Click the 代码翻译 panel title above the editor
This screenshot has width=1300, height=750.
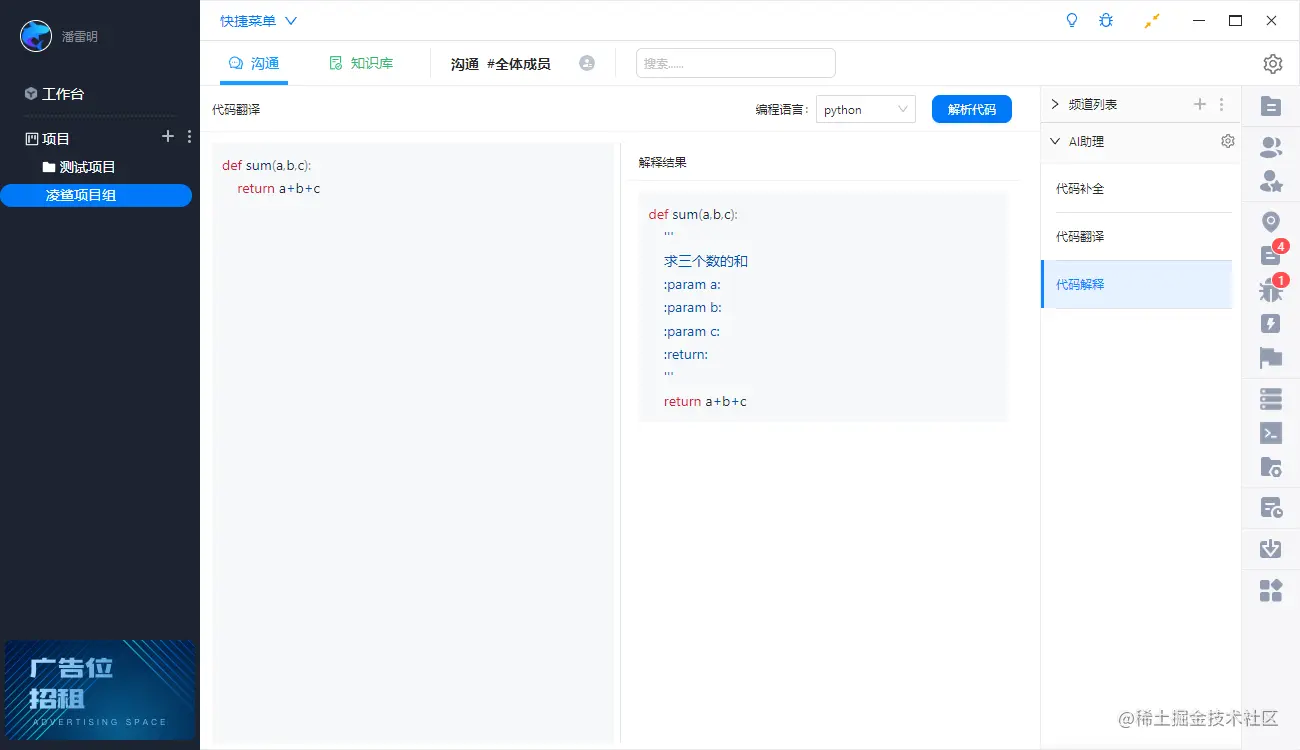236,109
